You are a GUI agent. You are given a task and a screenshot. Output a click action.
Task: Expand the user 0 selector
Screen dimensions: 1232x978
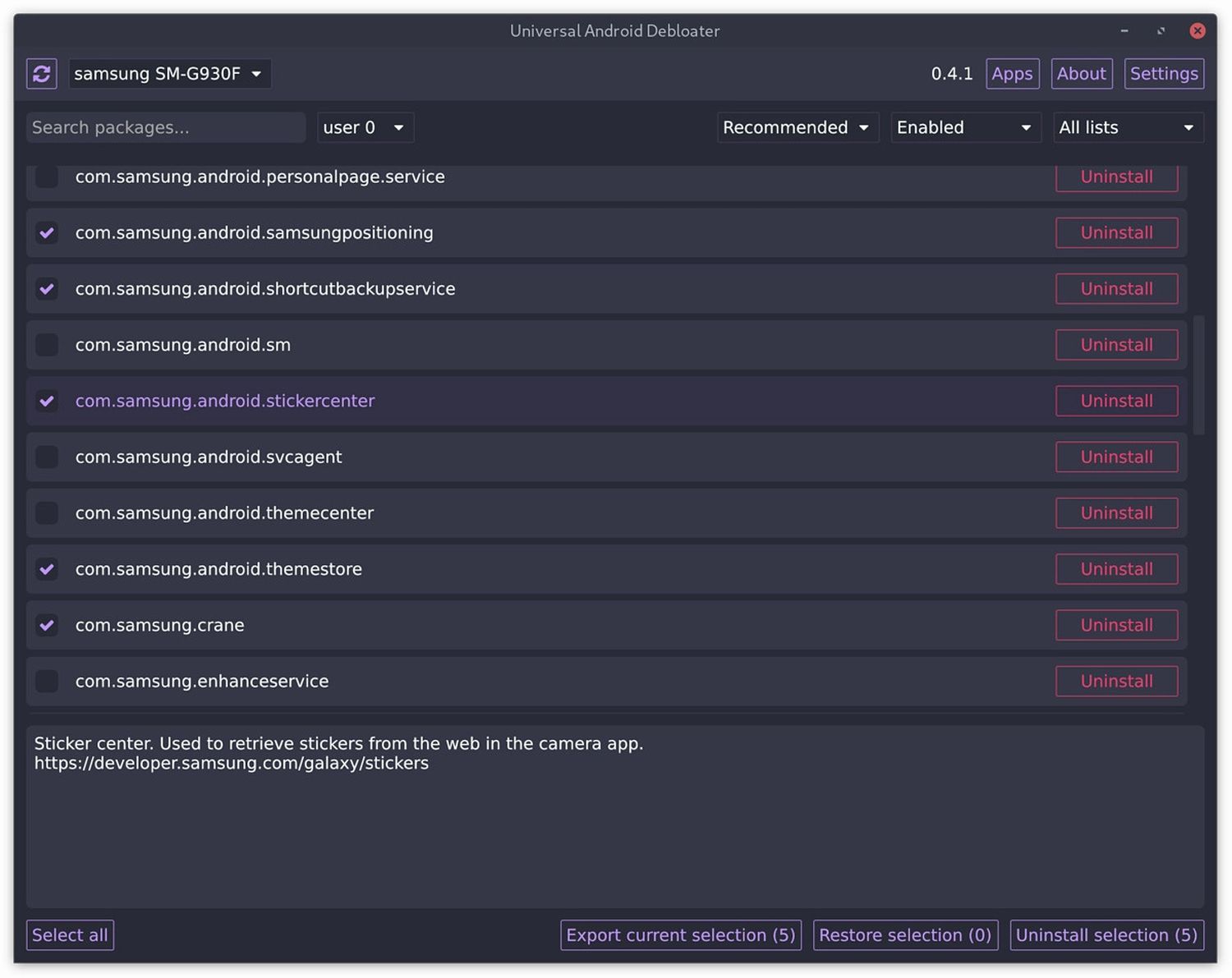(365, 128)
